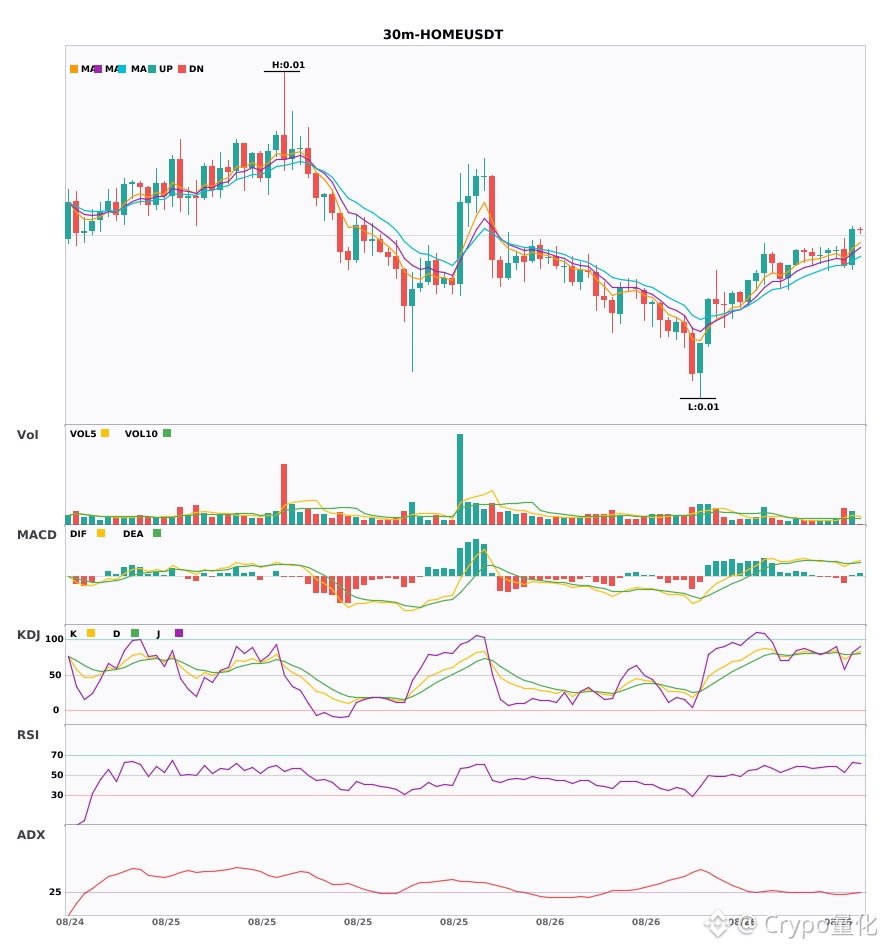885x950 pixels.
Task: Click the 08/24 date axis label
Action: coord(70,922)
